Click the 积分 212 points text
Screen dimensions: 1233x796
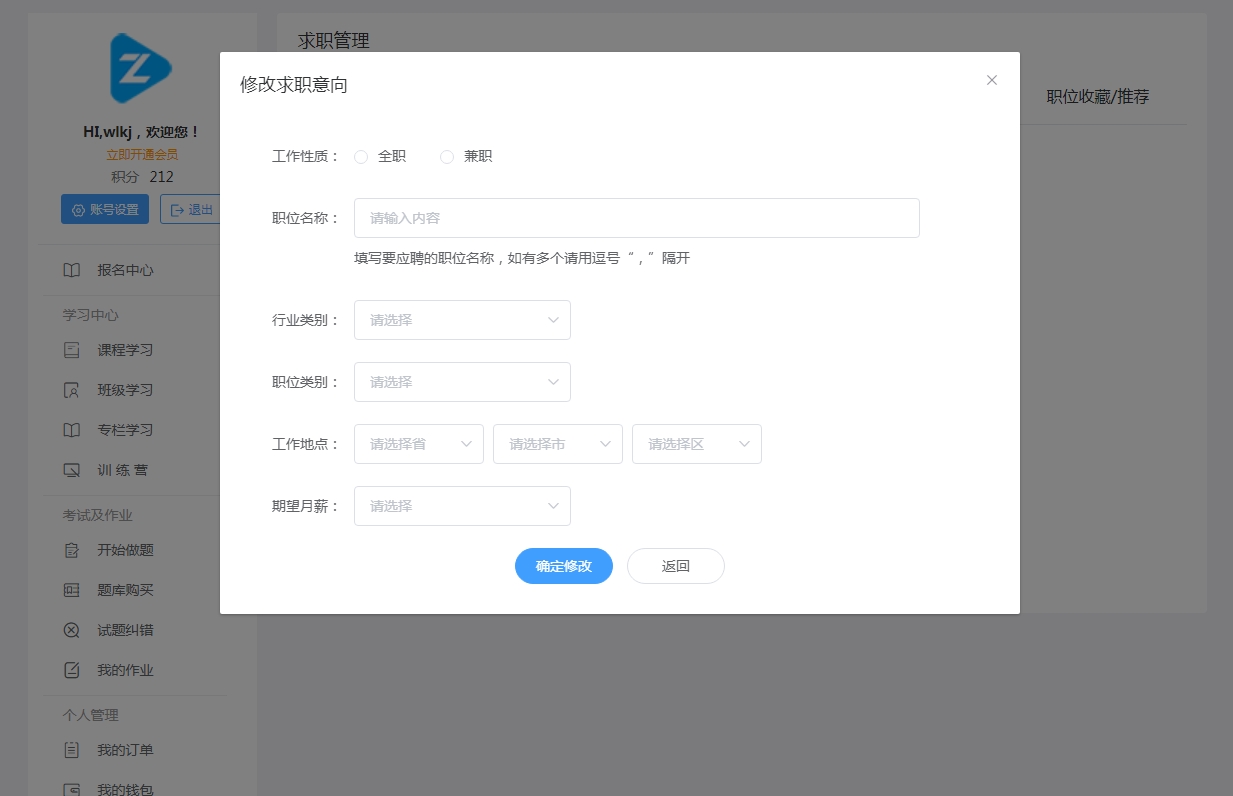pos(142,177)
